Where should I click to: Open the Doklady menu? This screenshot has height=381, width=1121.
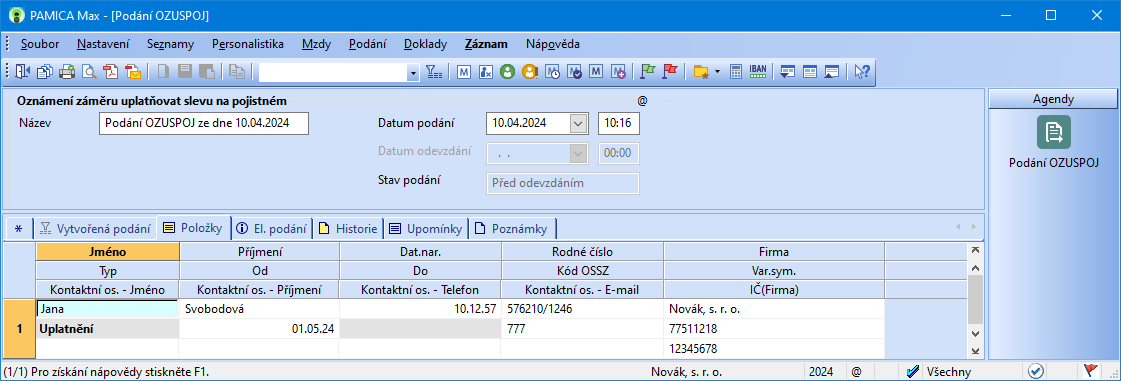click(x=425, y=44)
